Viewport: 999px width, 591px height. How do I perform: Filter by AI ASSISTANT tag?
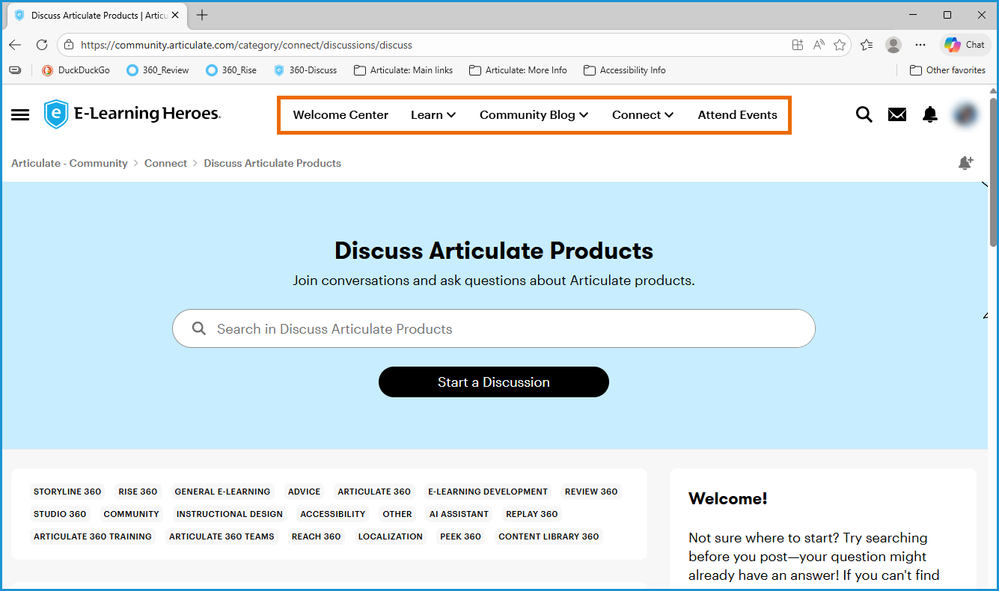pos(459,514)
